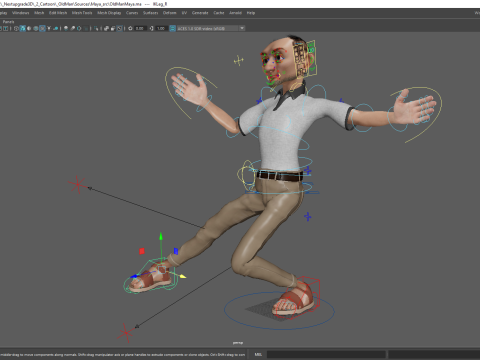Open the Generate menu
This screenshot has height=360, width=480.
click(200, 13)
